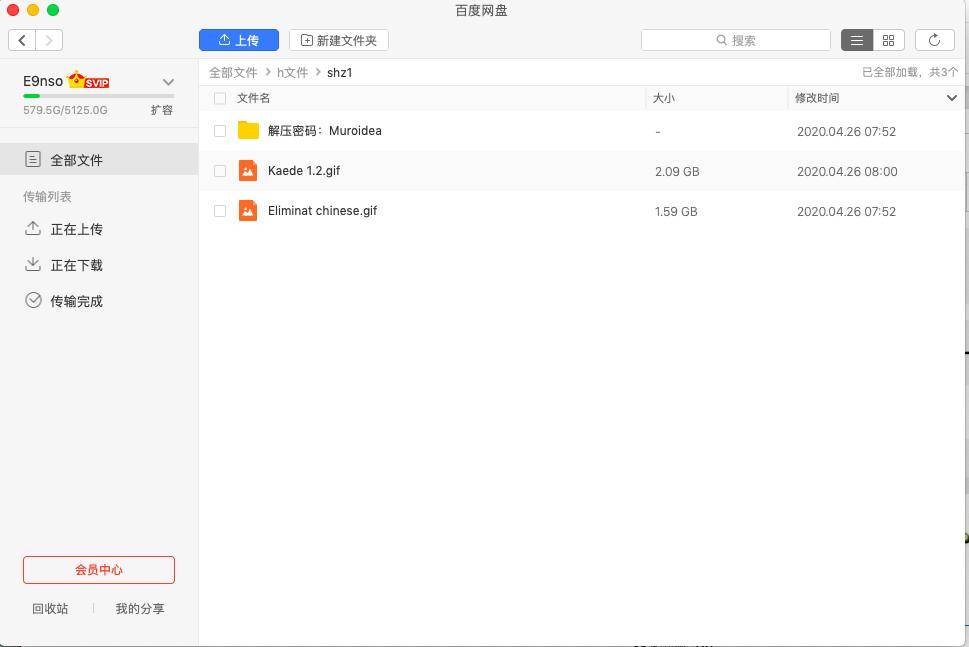Sort by 修改时间 column header
This screenshot has width=969, height=647.
click(x=817, y=98)
